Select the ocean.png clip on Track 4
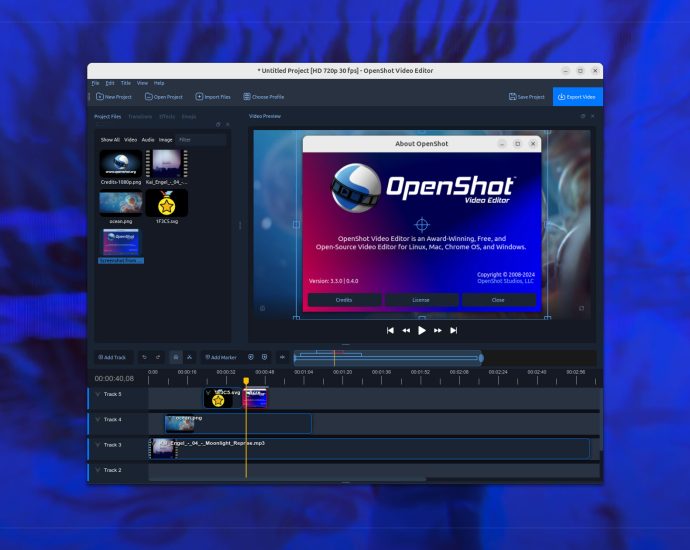The width and height of the screenshot is (690, 550). (238, 424)
